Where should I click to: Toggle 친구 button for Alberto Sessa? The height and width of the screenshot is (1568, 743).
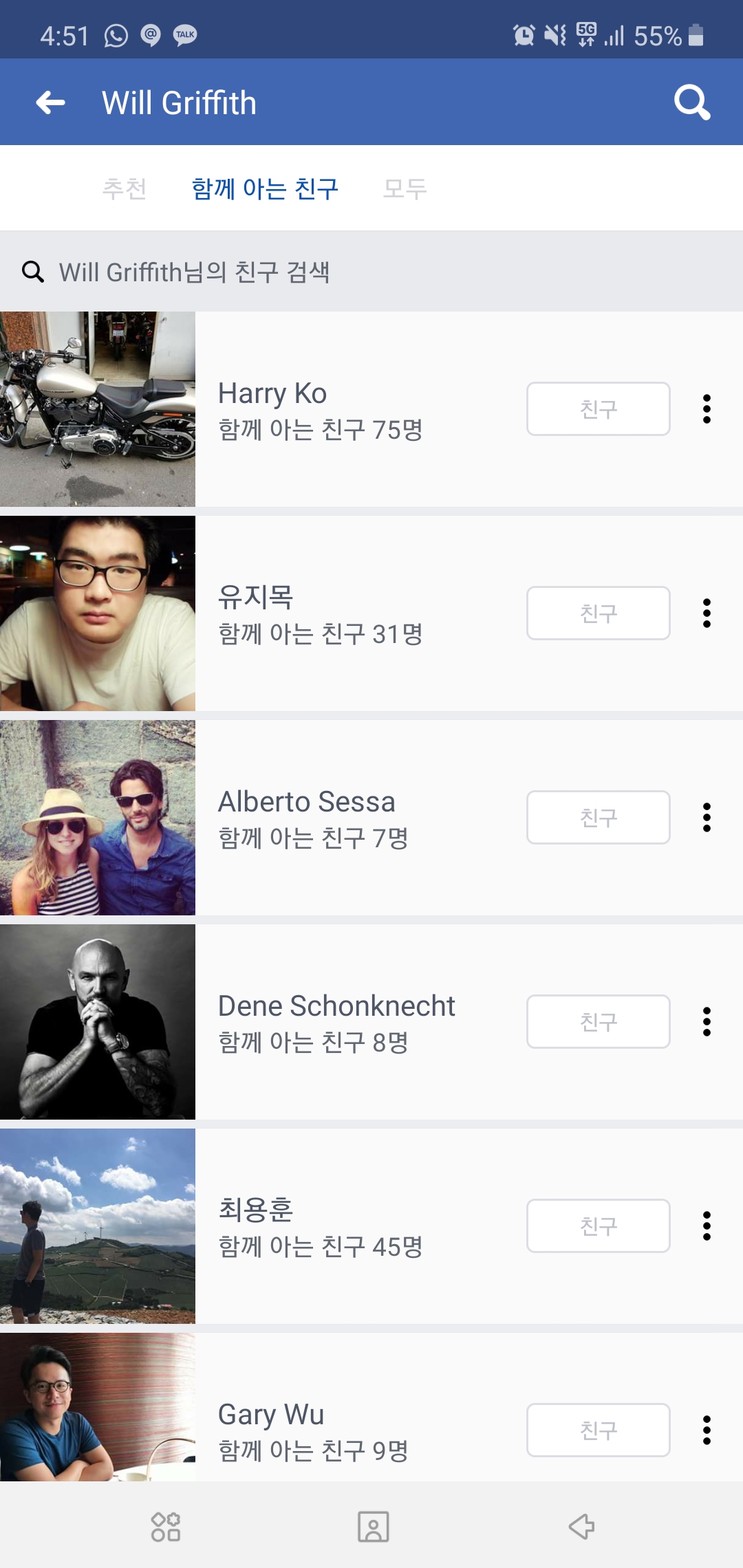point(598,818)
